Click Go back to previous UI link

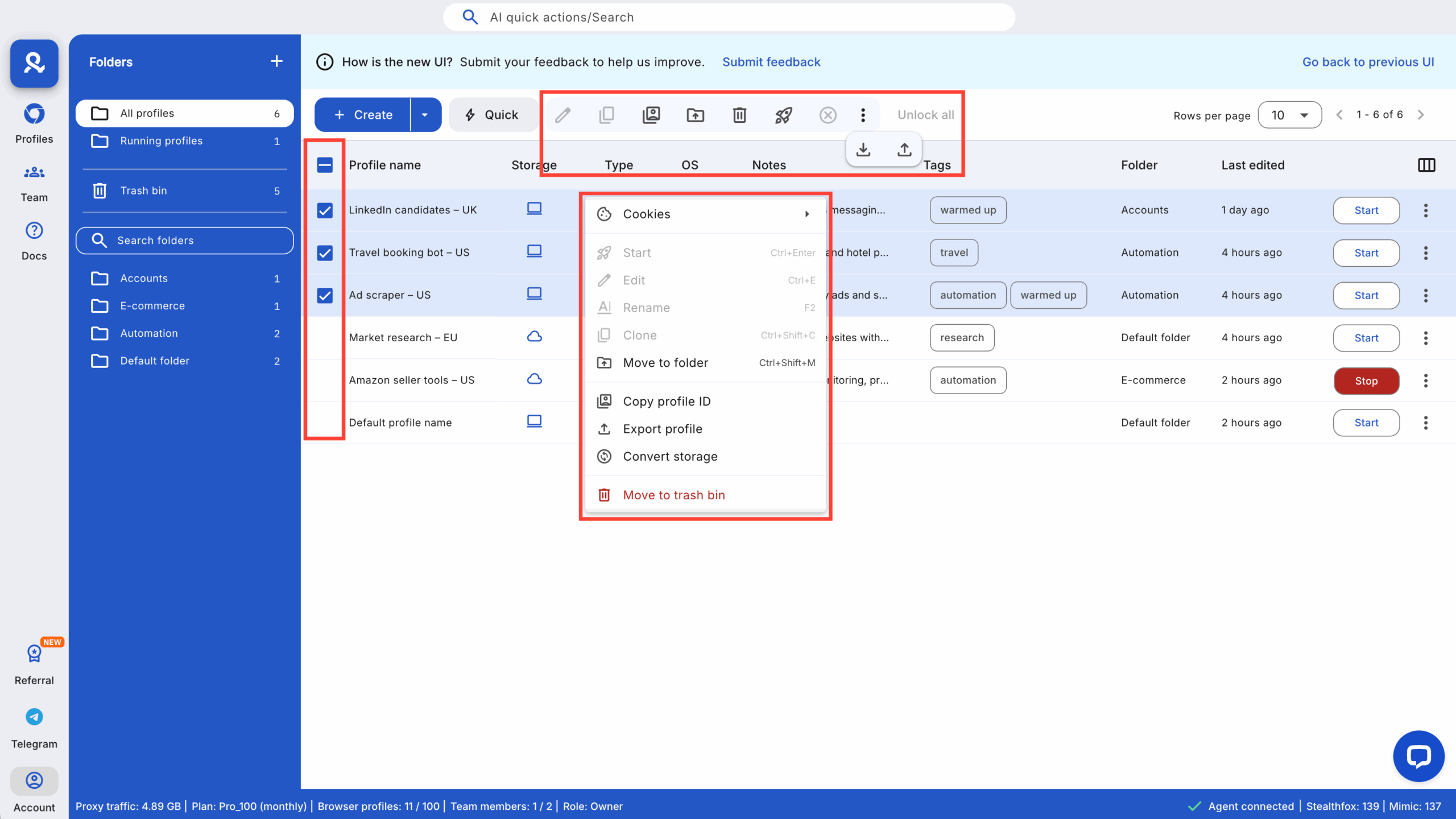(1368, 61)
